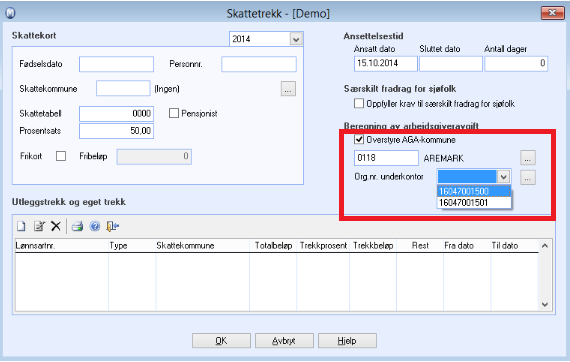Confirm with the OK button
Viewport: 570px width, 362px height.
(221, 341)
